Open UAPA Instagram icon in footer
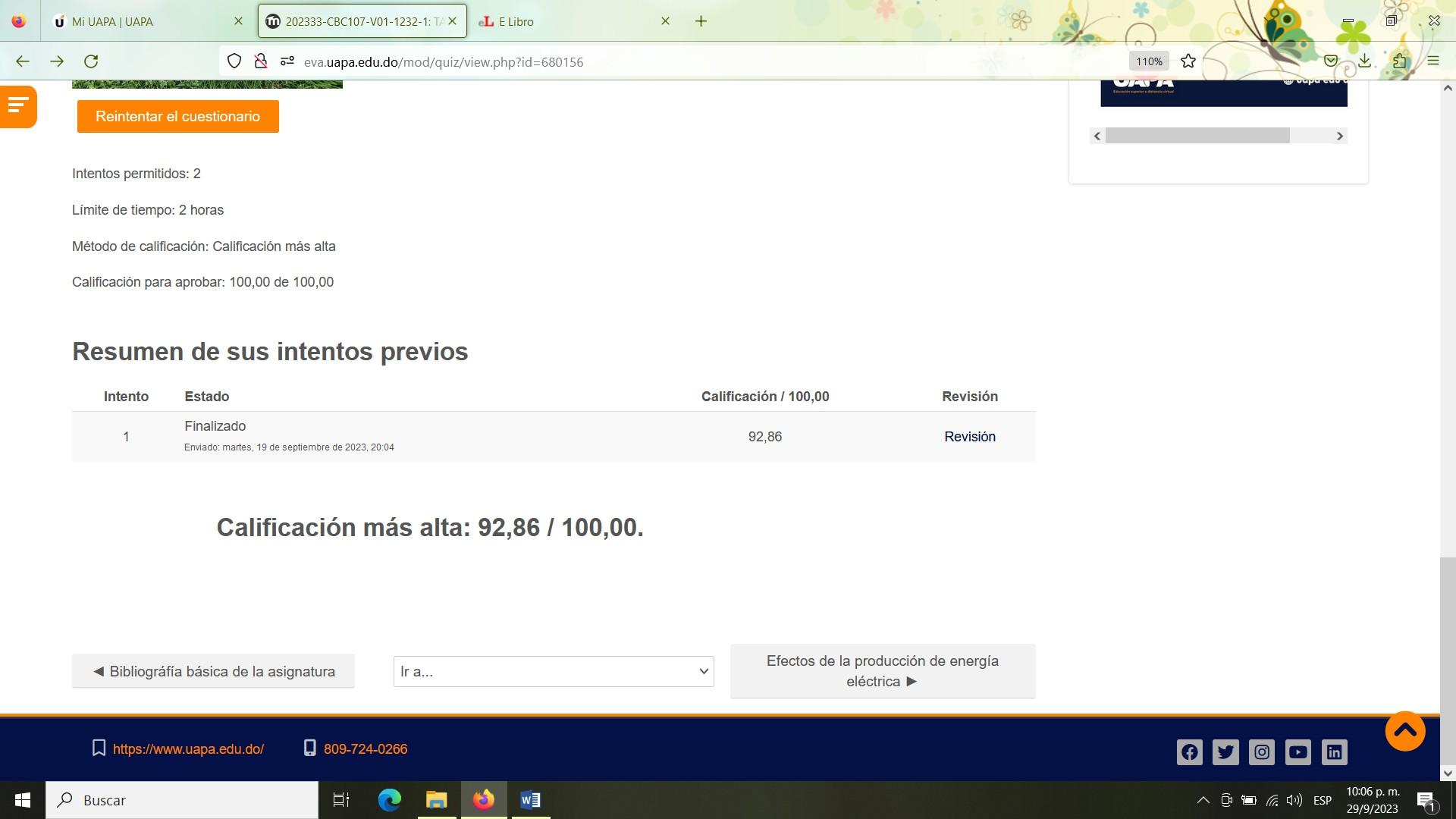The image size is (1456, 819). 1262,752
